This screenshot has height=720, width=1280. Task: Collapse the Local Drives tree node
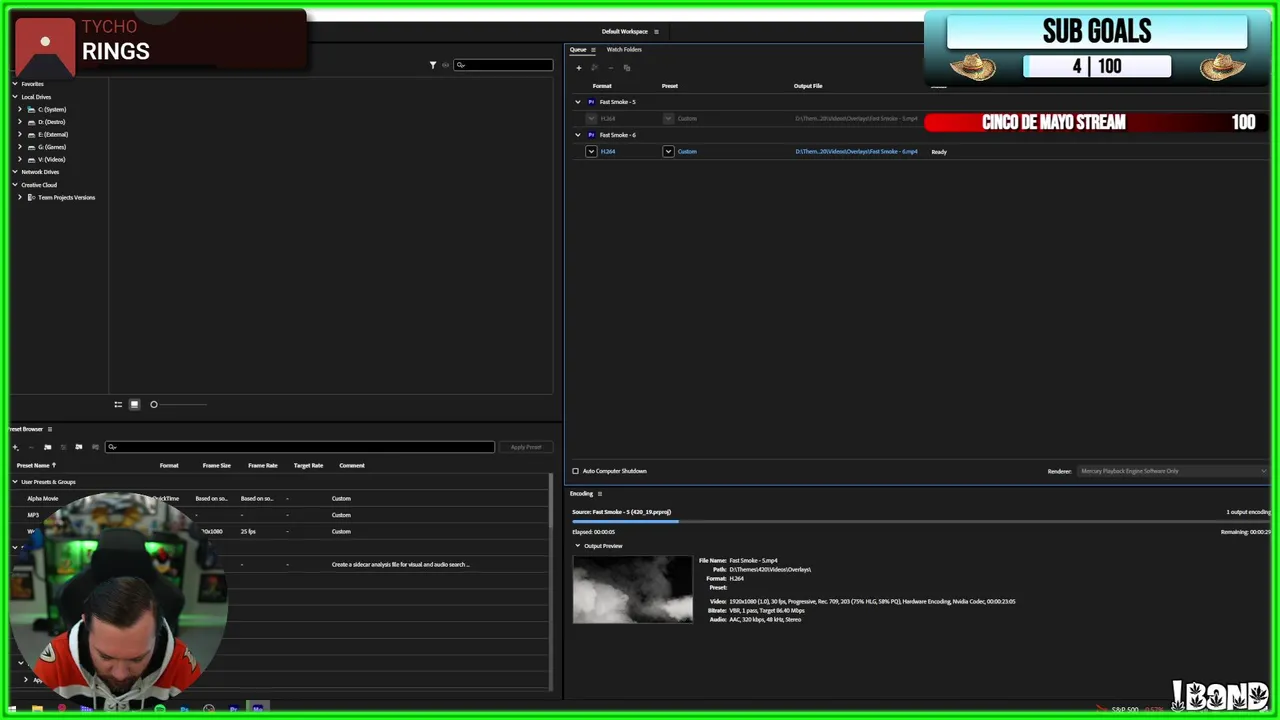pos(15,97)
